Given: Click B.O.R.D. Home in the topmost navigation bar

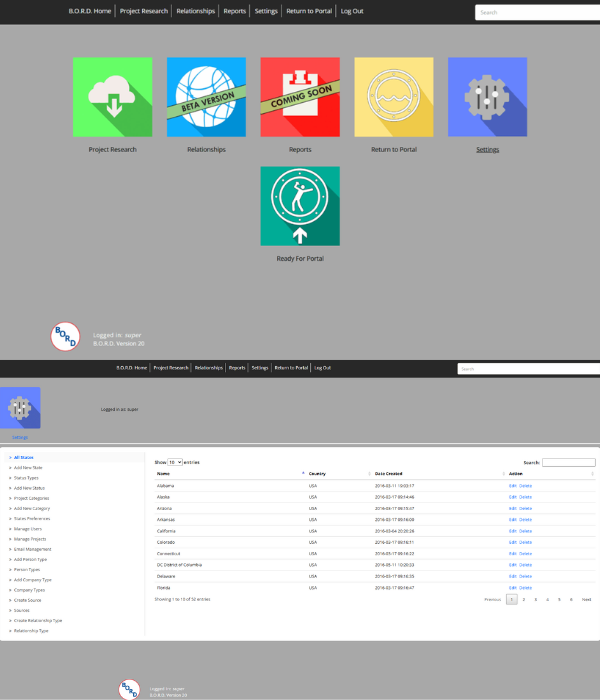Looking at the screenshot, I should pos(89,11).
